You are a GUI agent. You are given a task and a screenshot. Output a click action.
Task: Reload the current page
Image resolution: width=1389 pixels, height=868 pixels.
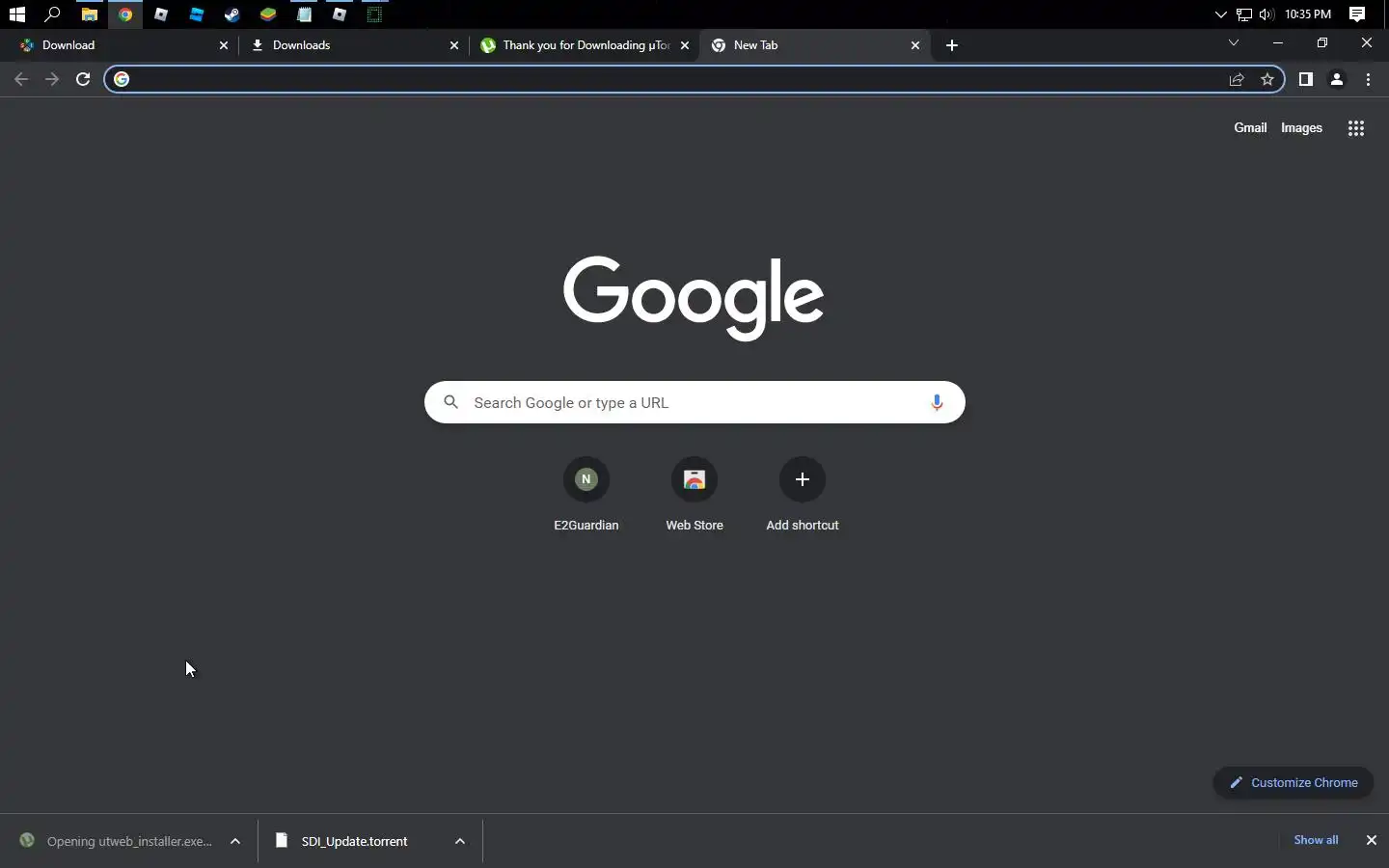83,79
